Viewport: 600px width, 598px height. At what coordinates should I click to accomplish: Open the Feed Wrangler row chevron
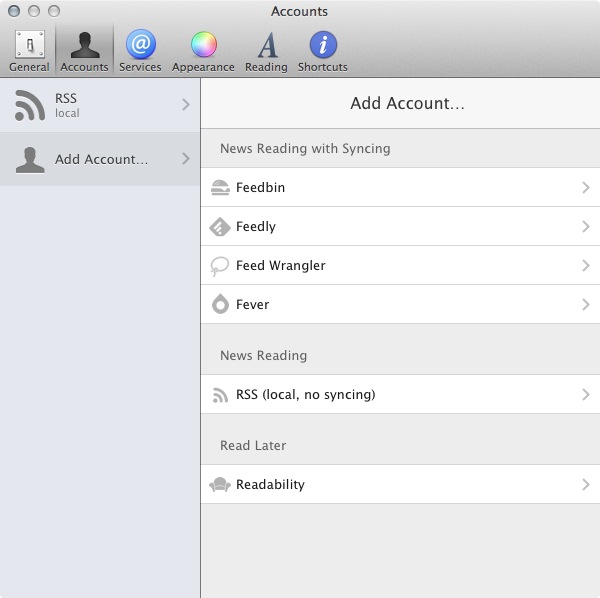tap(585, 266)
